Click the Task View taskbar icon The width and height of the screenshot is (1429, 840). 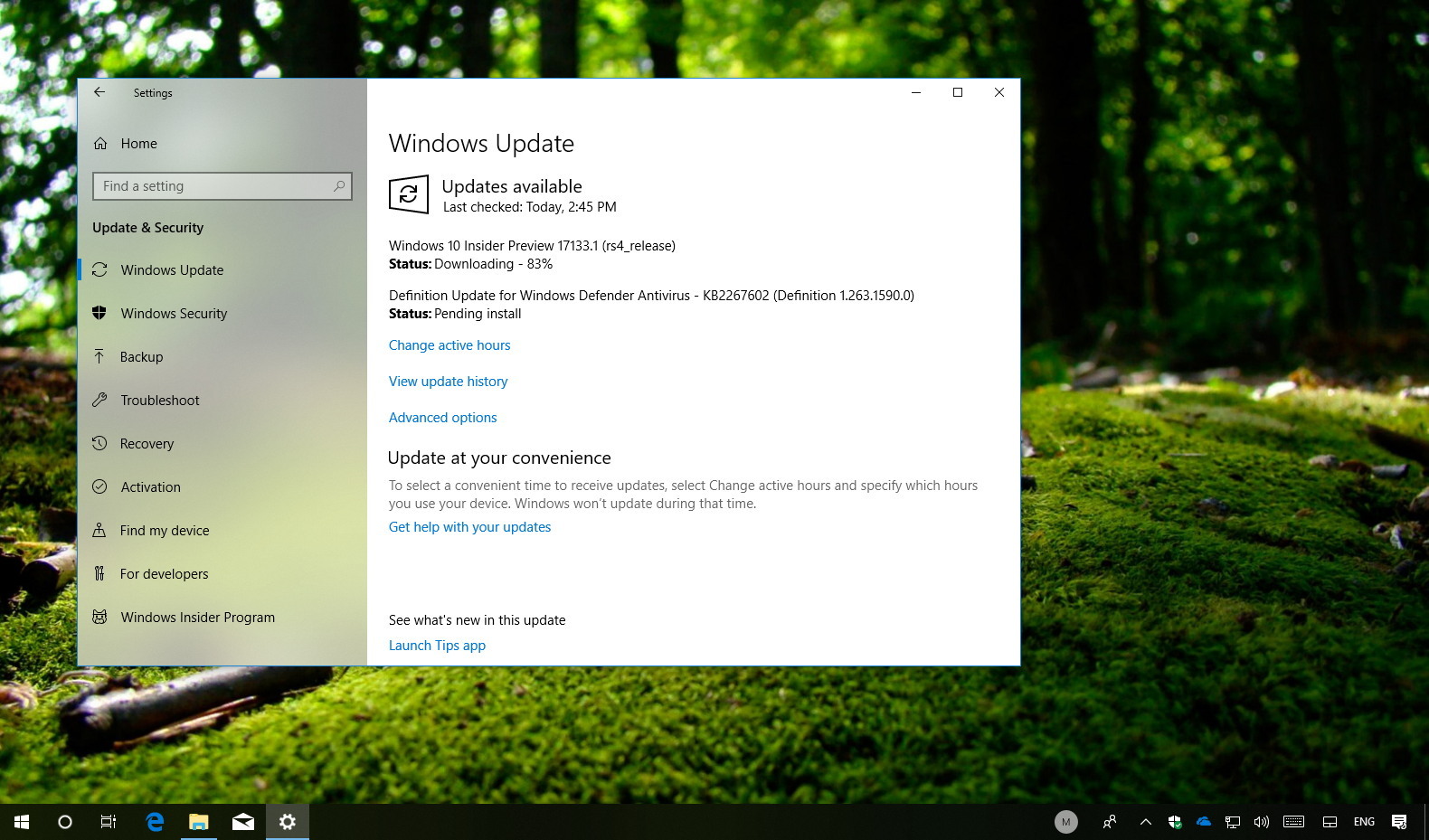coord(109,822)
